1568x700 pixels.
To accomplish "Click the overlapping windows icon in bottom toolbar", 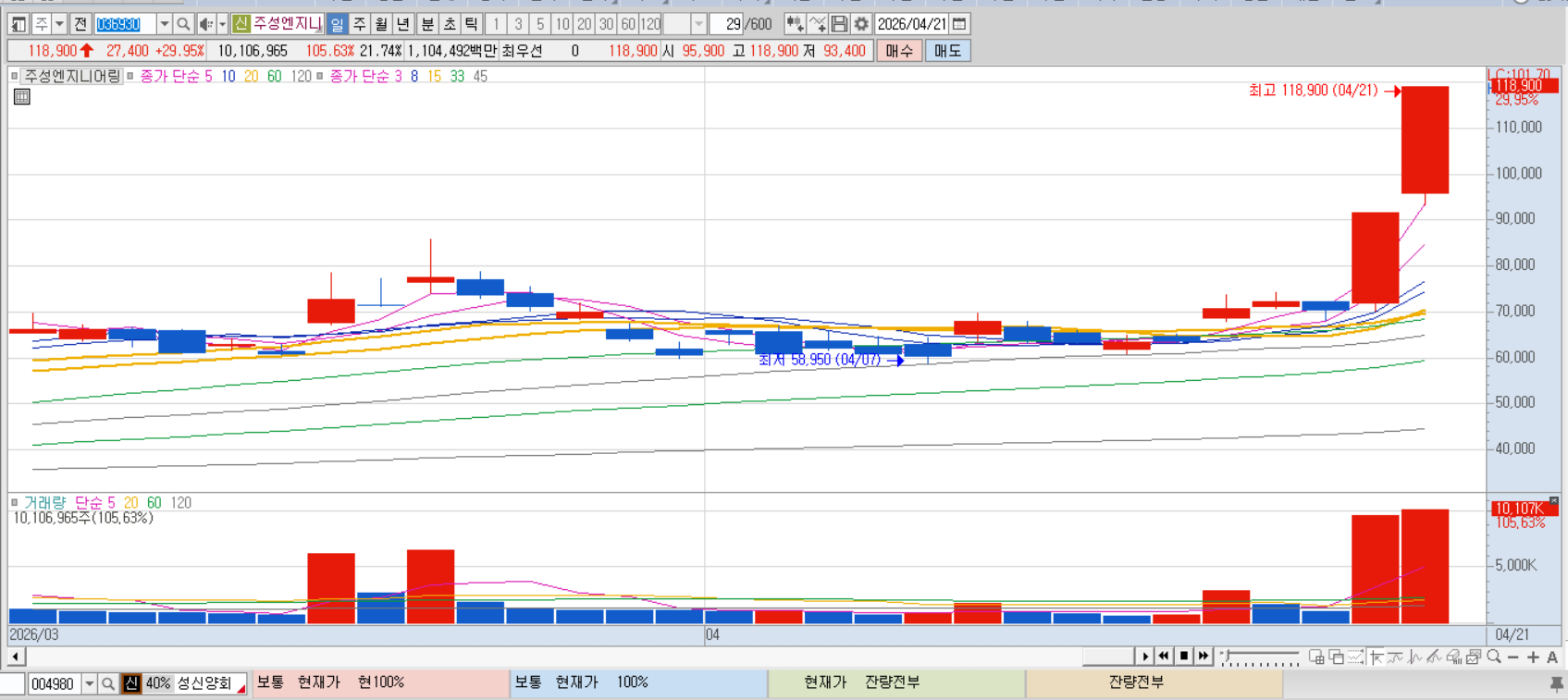I will [x=1337, y=657].
